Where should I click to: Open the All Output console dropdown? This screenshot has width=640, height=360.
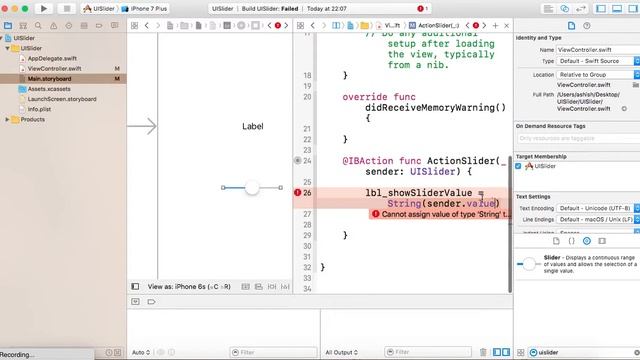click(x=342, y=352)
